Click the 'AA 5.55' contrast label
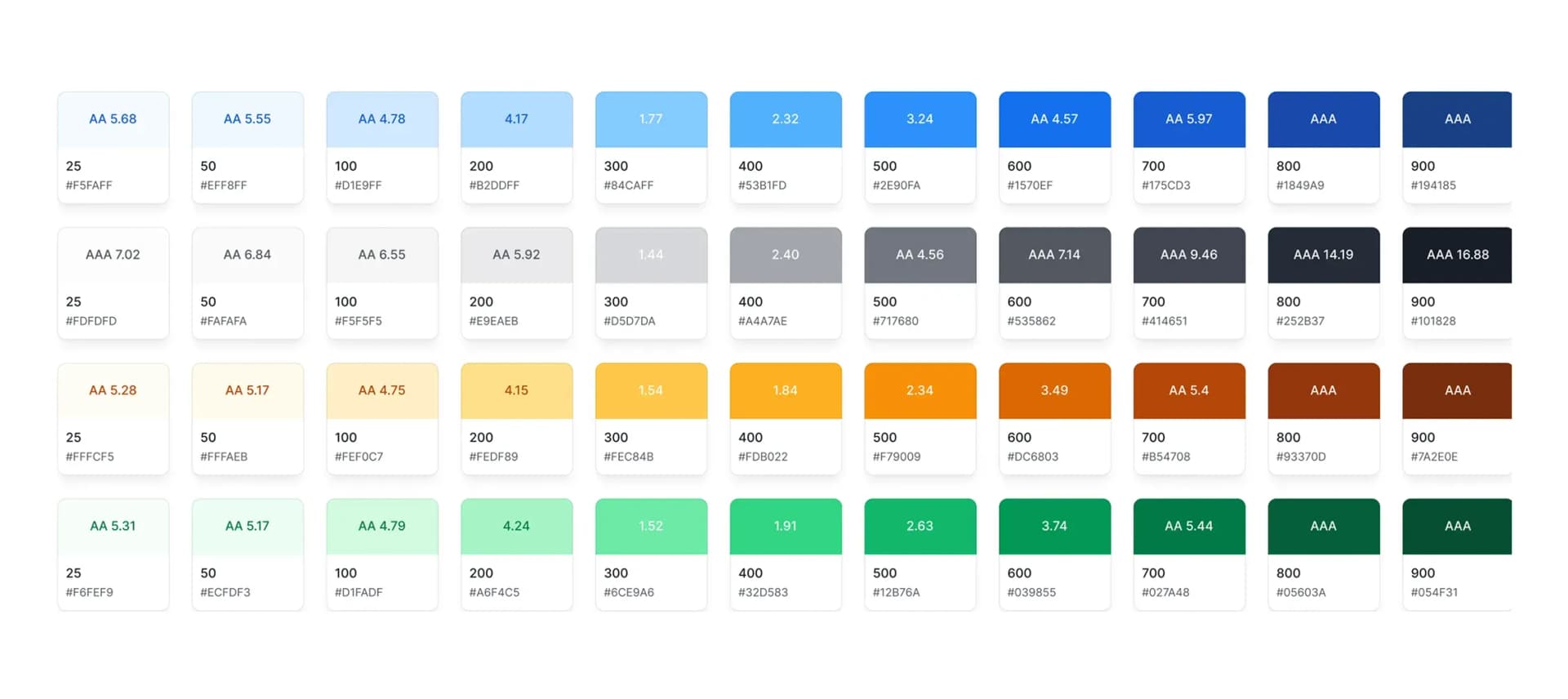This screenshot has height=699, width=1568. [247, 119]
